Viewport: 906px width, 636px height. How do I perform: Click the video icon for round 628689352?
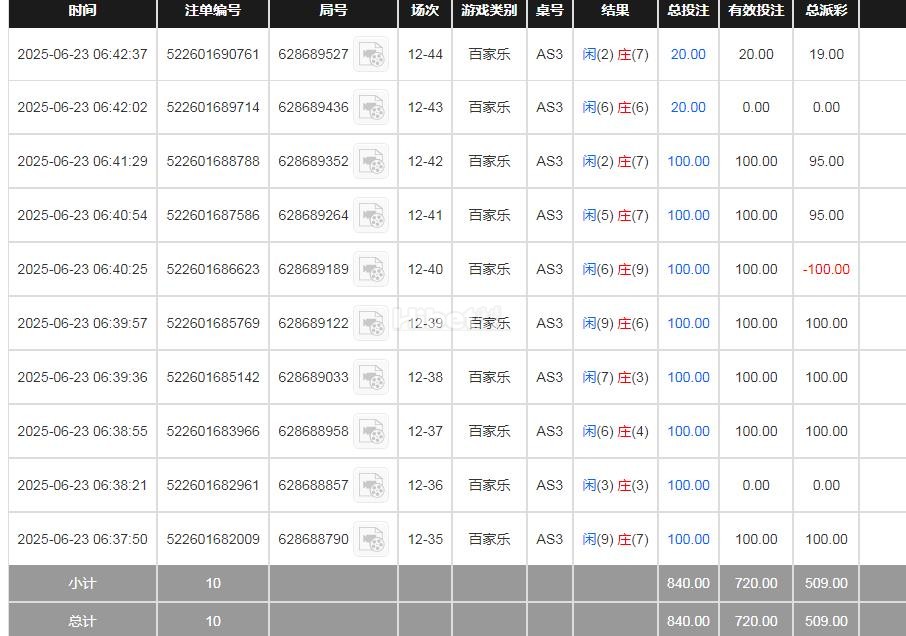371,162
